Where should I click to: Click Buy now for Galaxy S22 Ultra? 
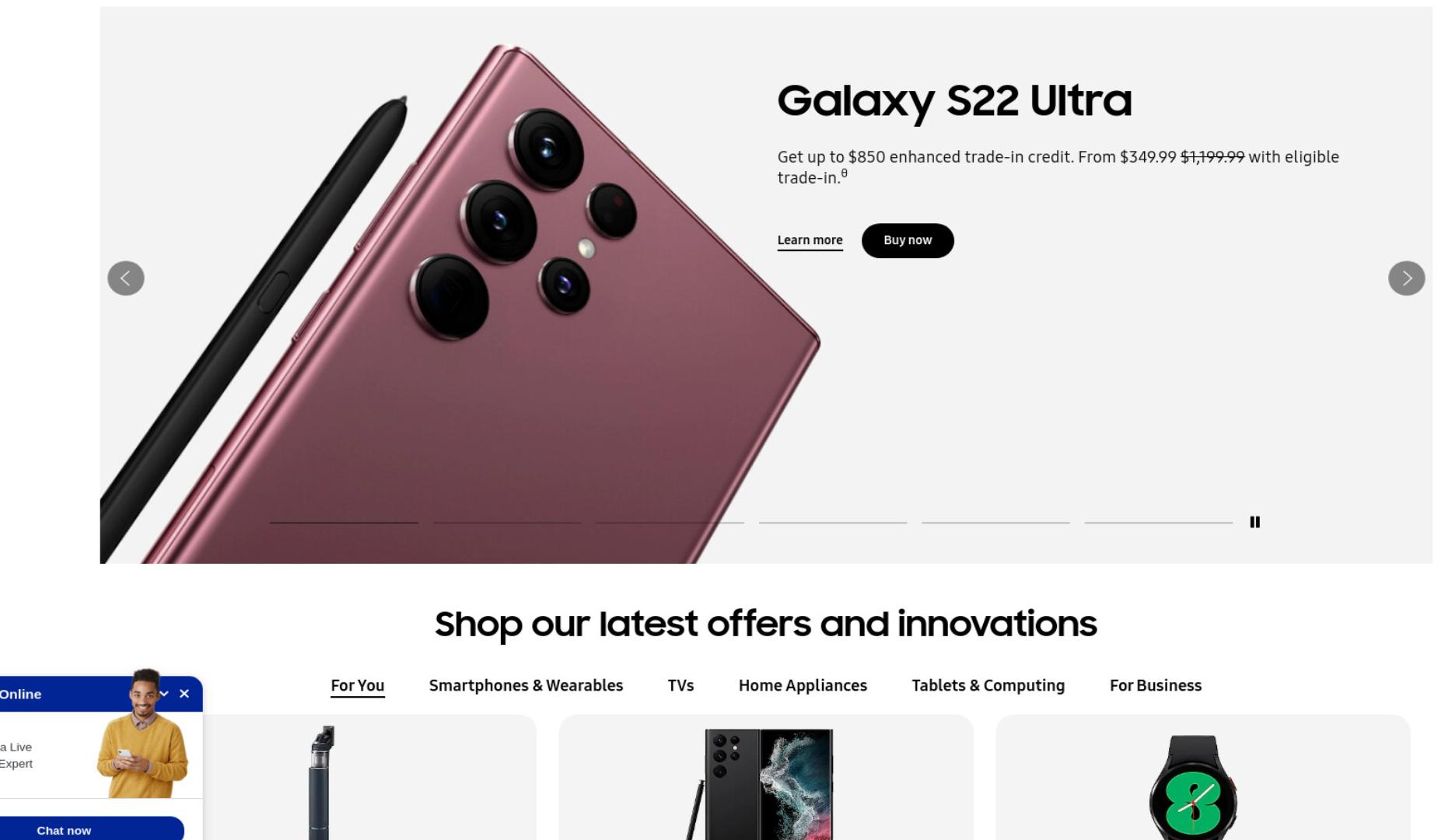pos(908,240)
